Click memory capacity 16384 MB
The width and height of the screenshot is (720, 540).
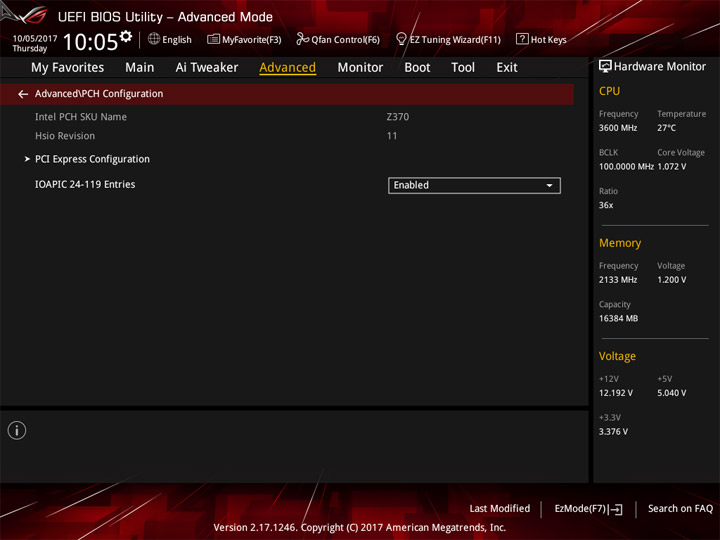(x=618, y=318)
